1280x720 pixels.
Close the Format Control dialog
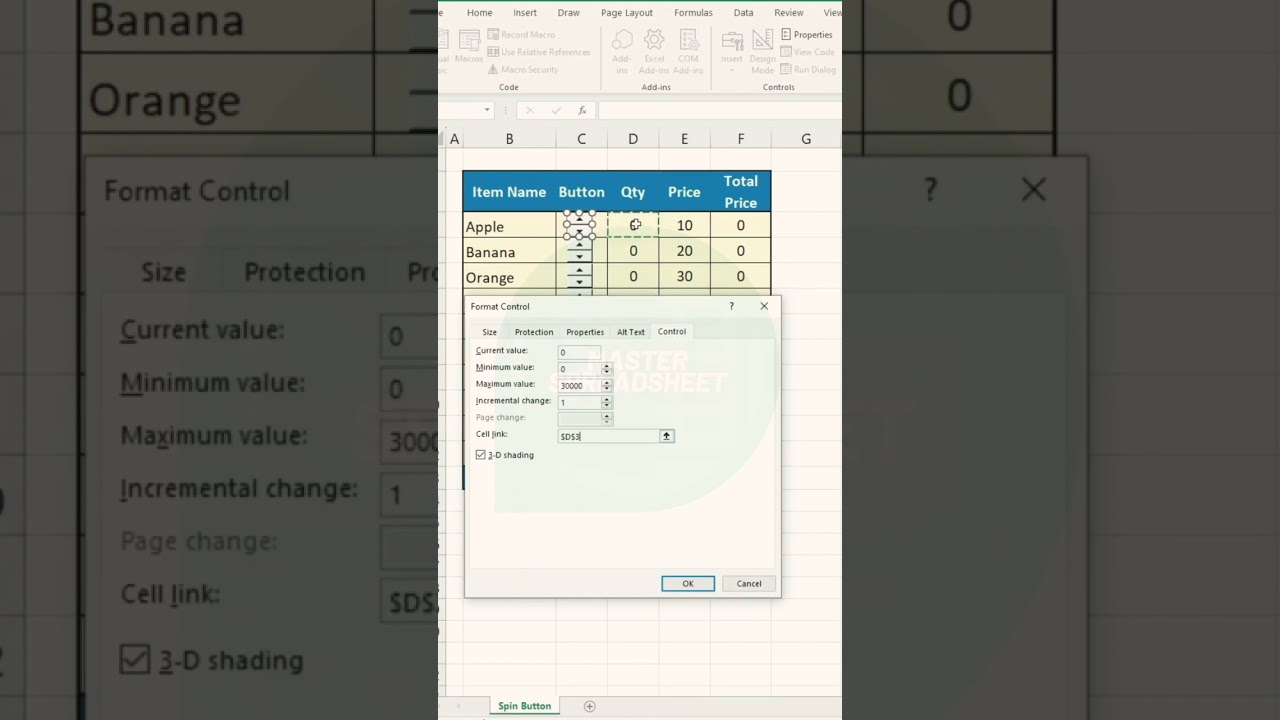[x=764, y=306]
